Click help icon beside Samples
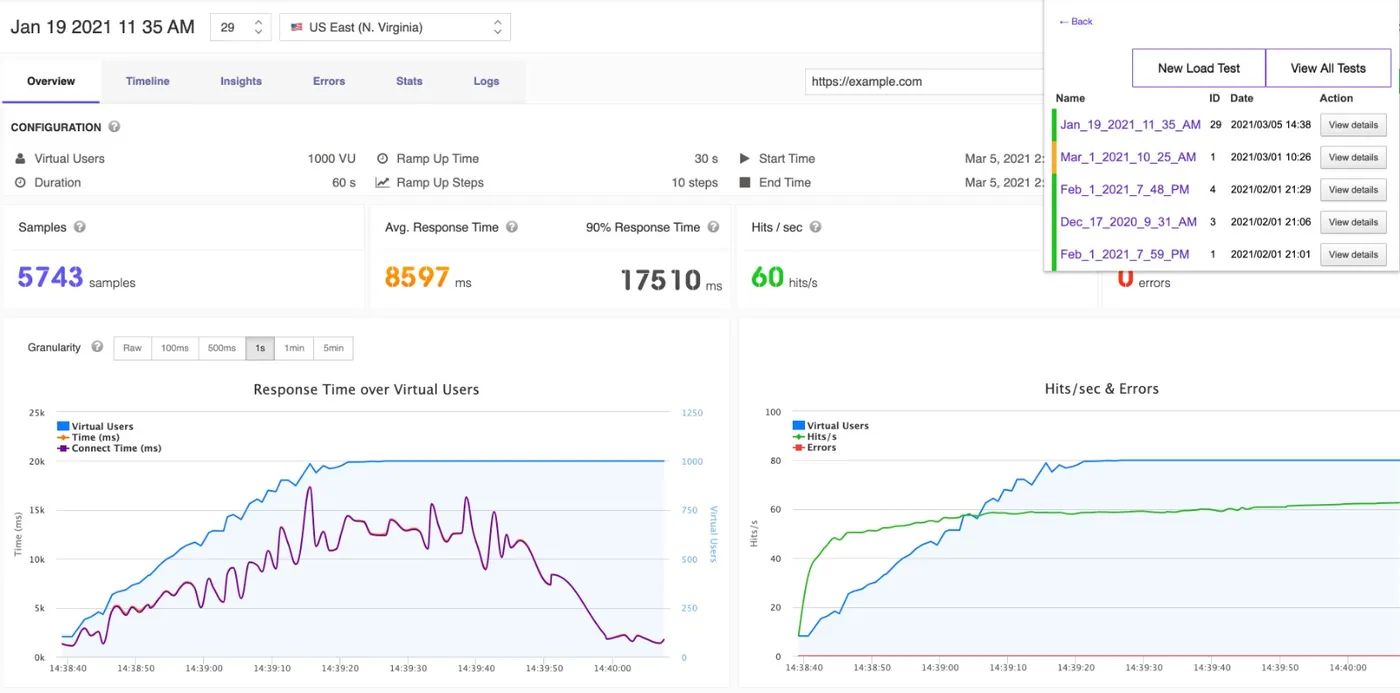Image resolution: width=1400 pixels, height=693 pixels. pos(80,227)
